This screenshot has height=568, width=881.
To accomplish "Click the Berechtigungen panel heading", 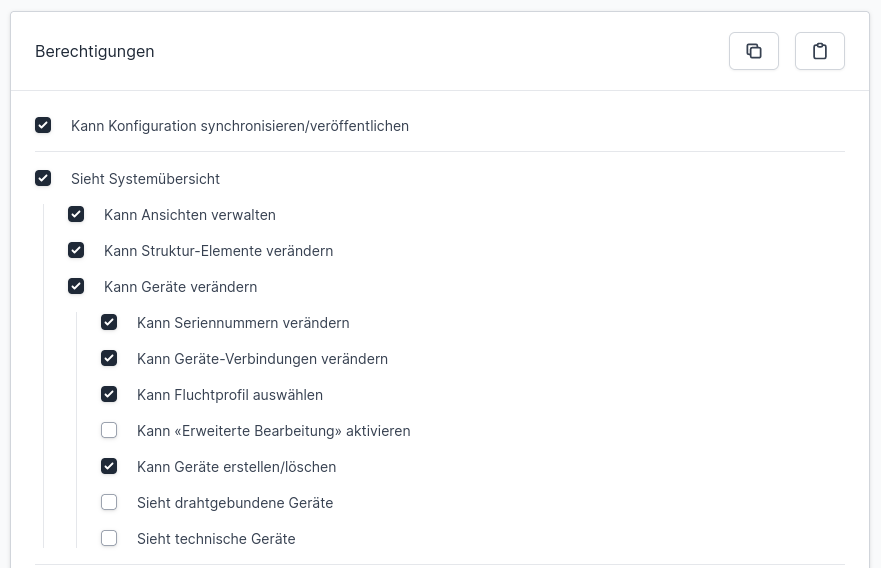I will (x=95, y=51).
